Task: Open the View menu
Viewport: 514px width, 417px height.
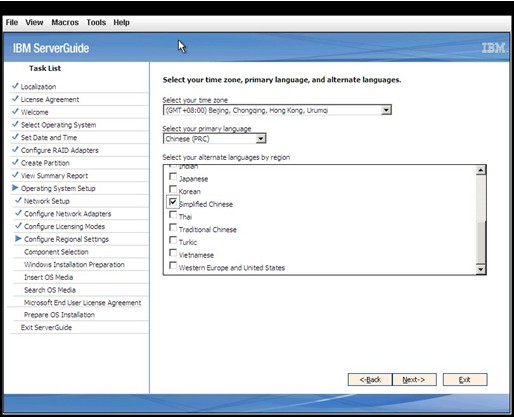Action: pyautogui.click(x=34, y=22)
